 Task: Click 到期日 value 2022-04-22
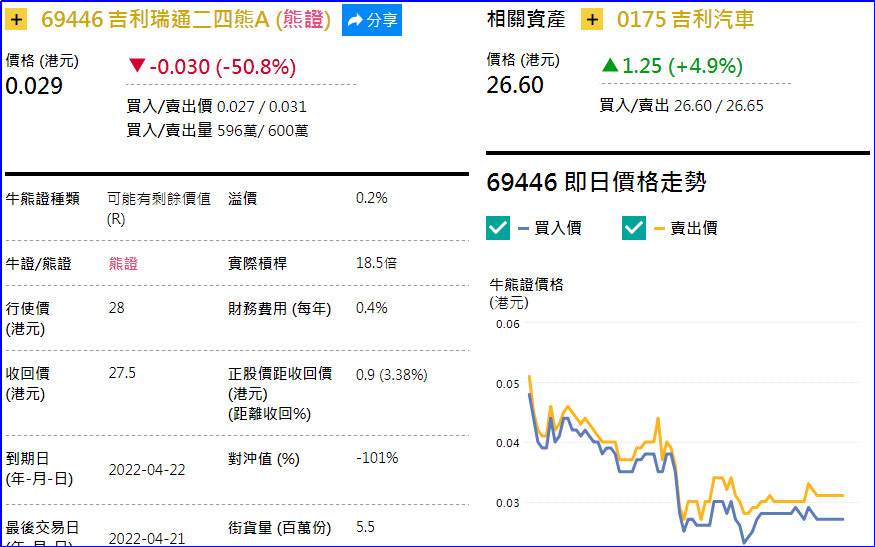pyautogui.click(x=147, y=470)
